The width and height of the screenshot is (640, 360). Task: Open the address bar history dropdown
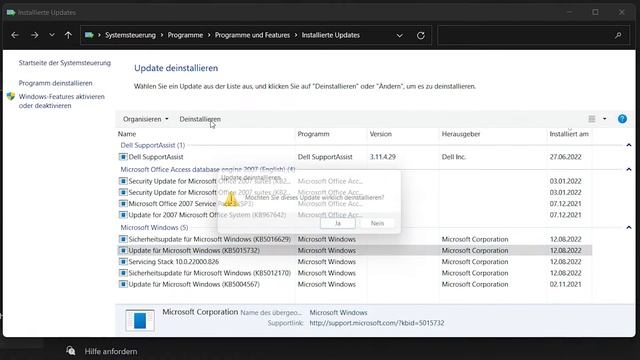[x=400, y=36]
